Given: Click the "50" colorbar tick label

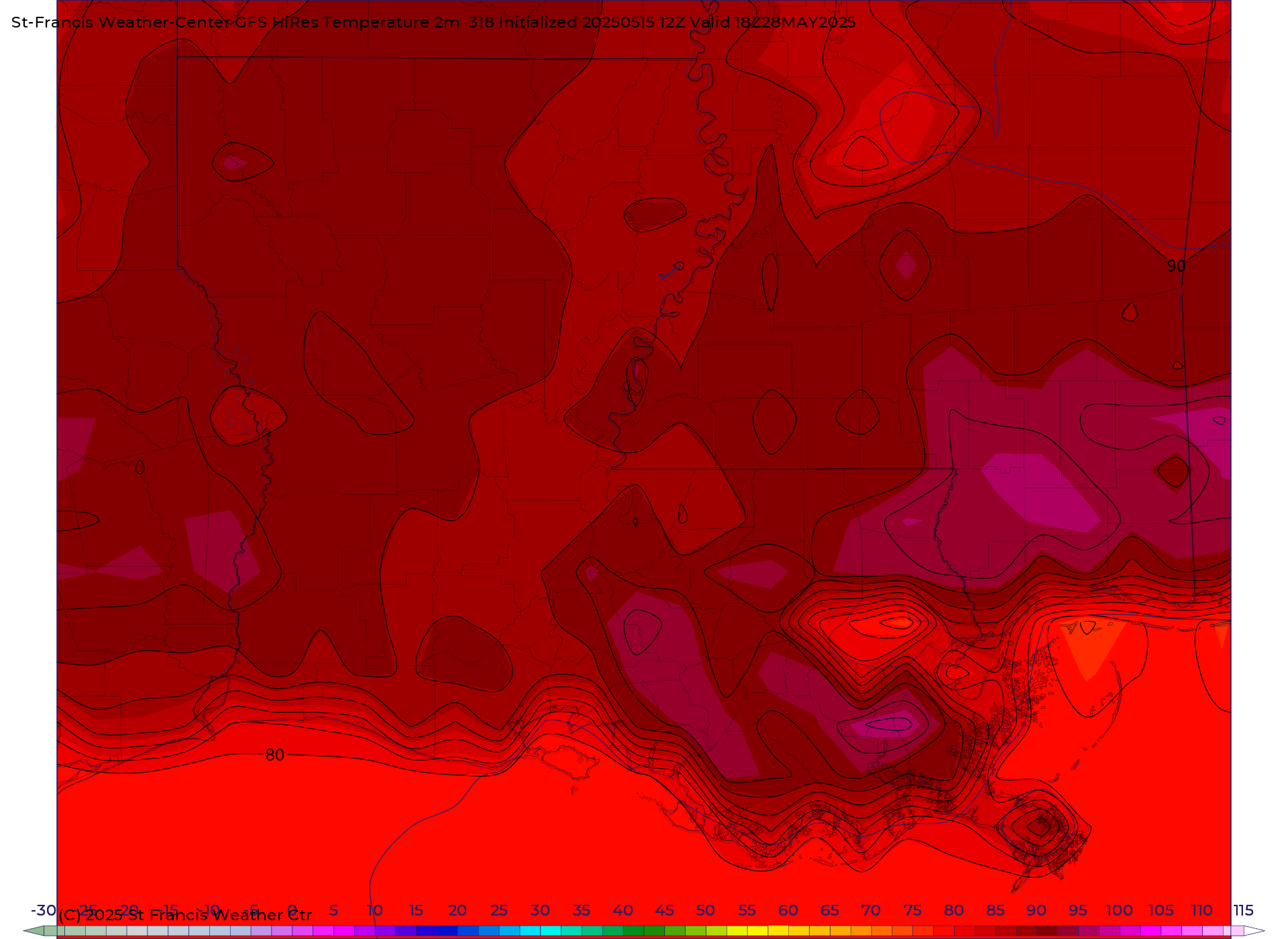Looking at the screenshot, I should (x=706, y=910).
